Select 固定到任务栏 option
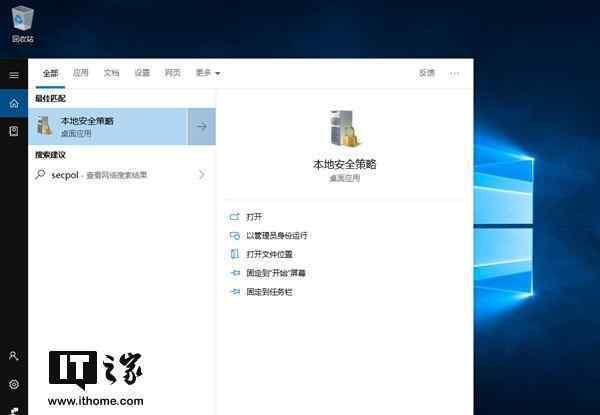The image size is (600, 415). point(269,292)
